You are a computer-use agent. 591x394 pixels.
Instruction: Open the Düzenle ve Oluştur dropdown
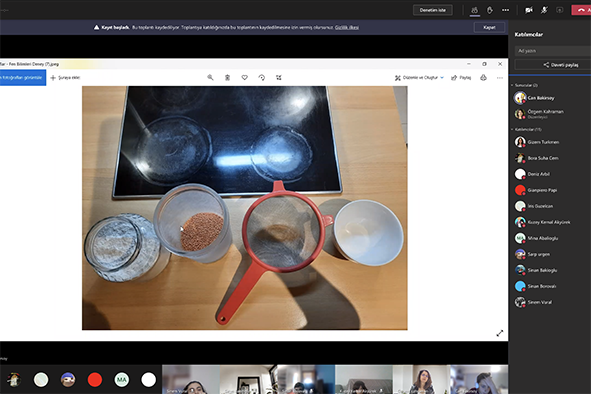pyautogui.click(x=419, y=78)
